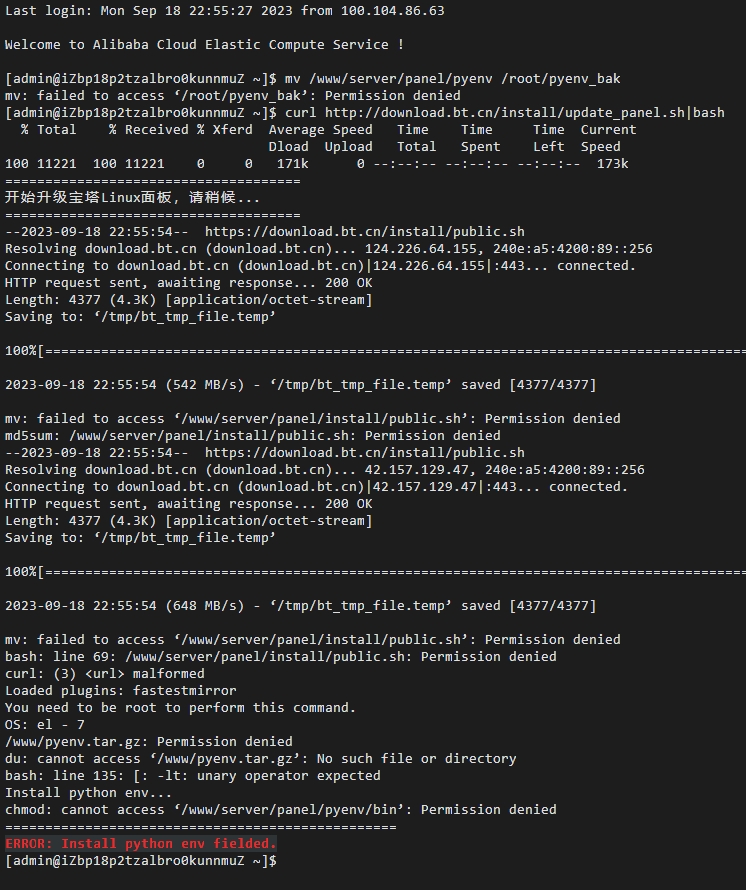Click the mv pyenv command line

tap(312, 79)
